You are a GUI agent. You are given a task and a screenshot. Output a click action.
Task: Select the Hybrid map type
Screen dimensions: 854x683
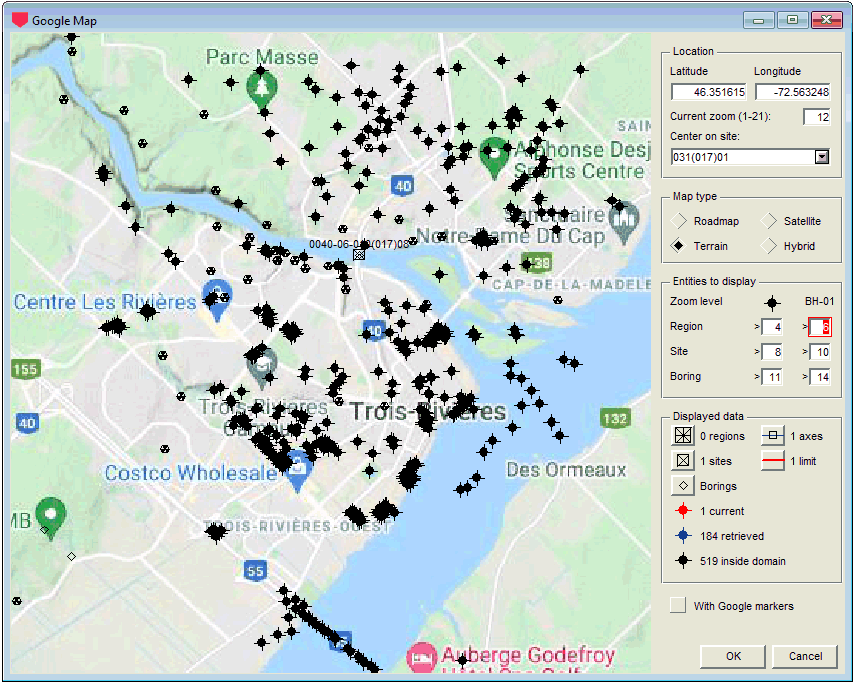pos(769,246)
